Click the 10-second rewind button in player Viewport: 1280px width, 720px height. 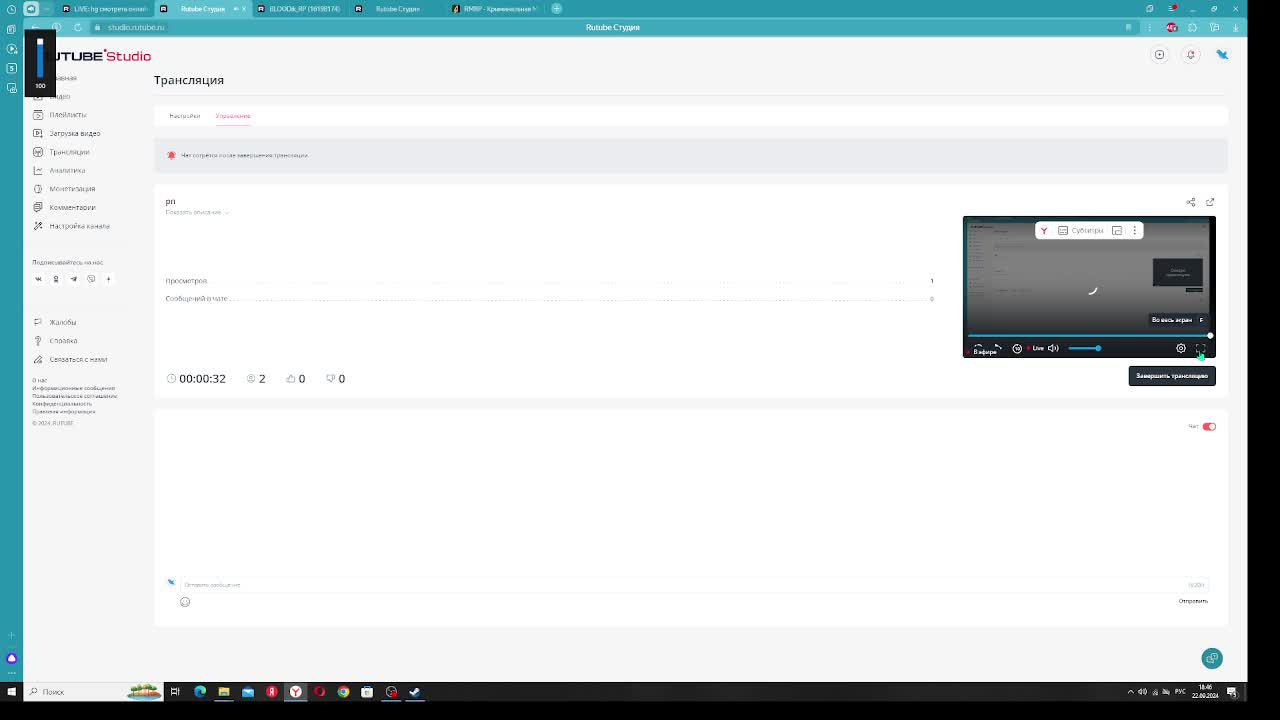tap(1017, 348)
